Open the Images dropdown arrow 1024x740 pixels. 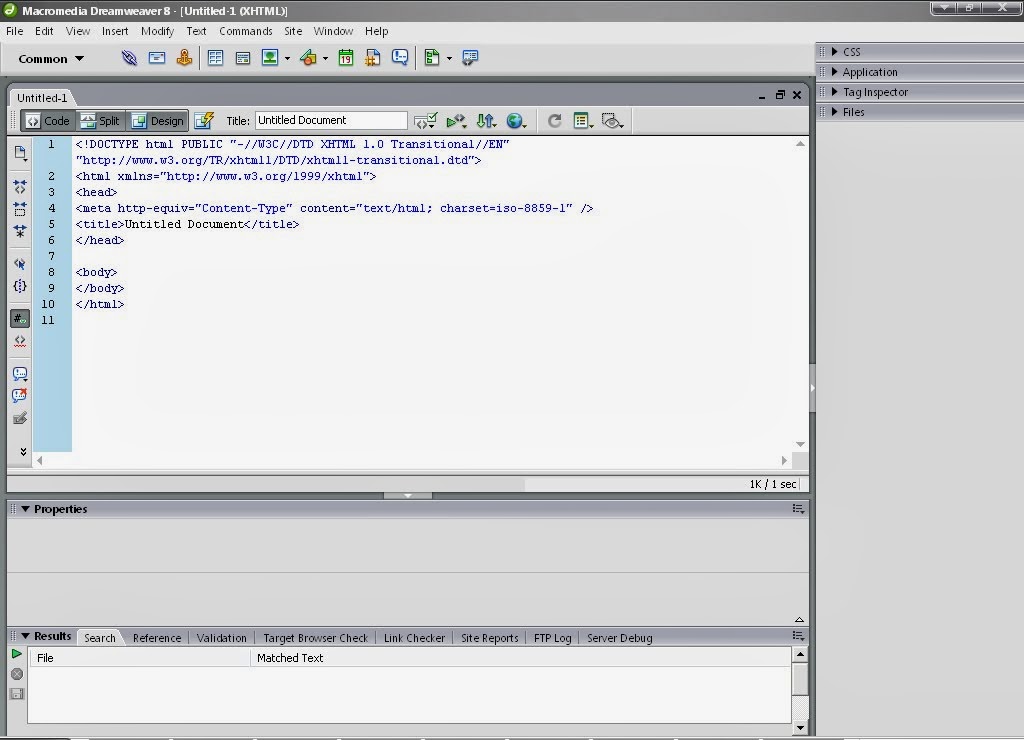287,59
